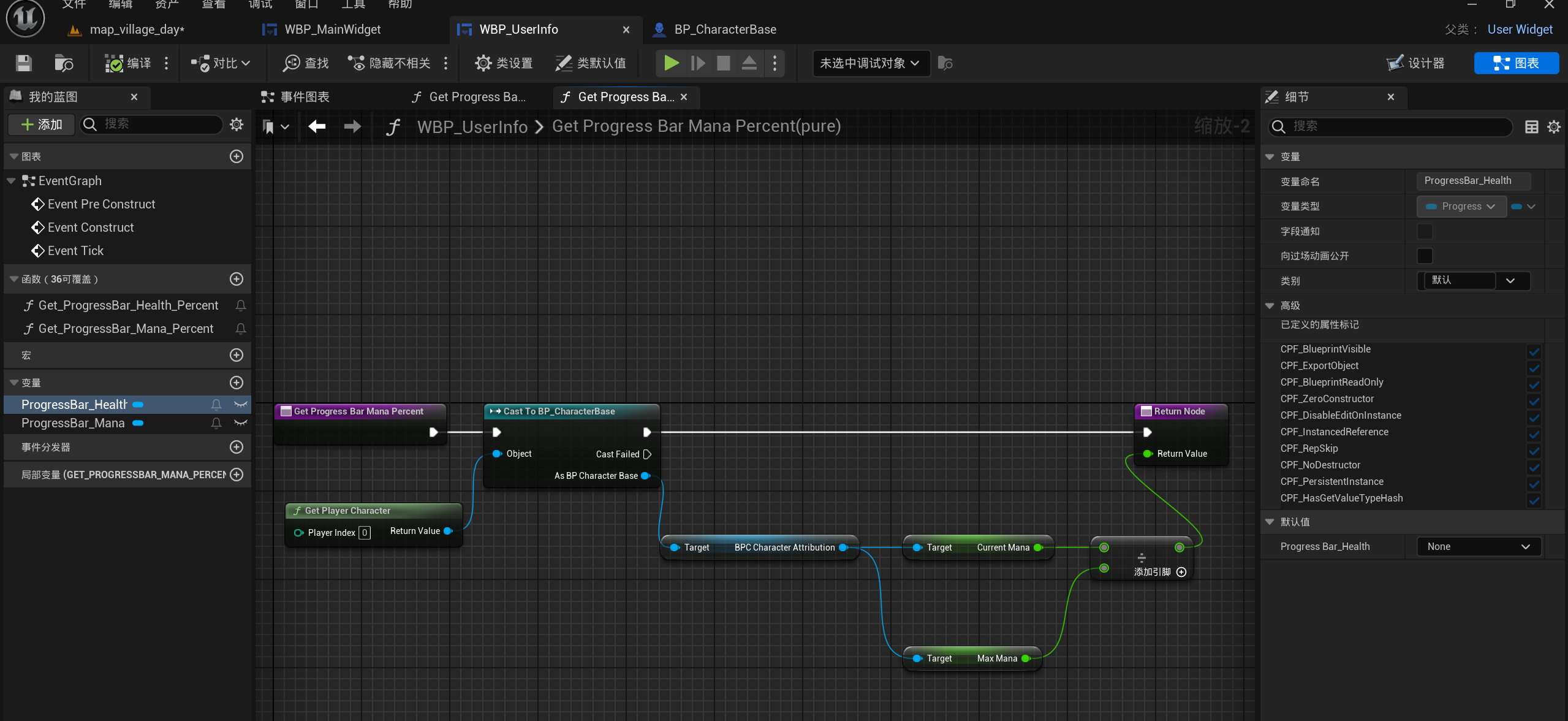Click the Compile button
Viewport: 1568px width, 721px height.
point(128,63)
